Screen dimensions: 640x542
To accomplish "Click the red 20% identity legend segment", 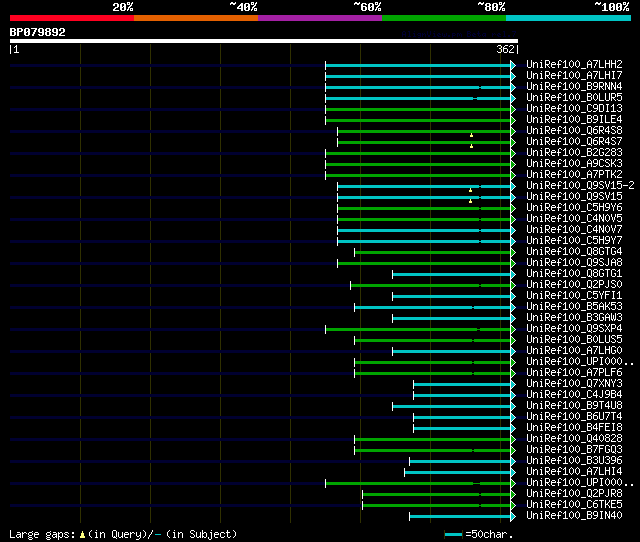I will click(72, 18).
